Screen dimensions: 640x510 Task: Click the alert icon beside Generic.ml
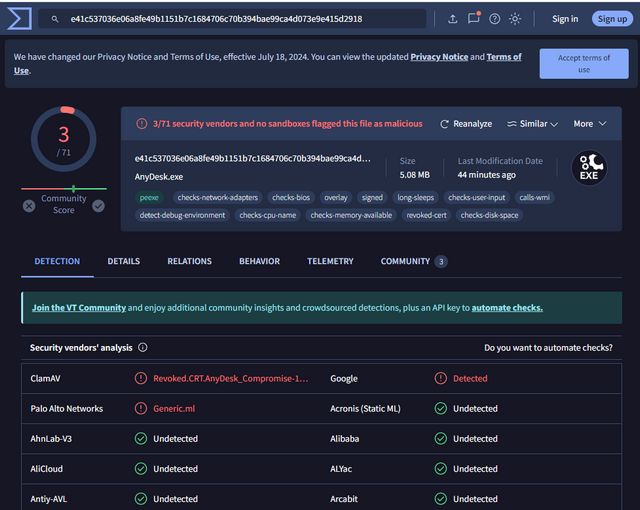click(x=141, y=408)
